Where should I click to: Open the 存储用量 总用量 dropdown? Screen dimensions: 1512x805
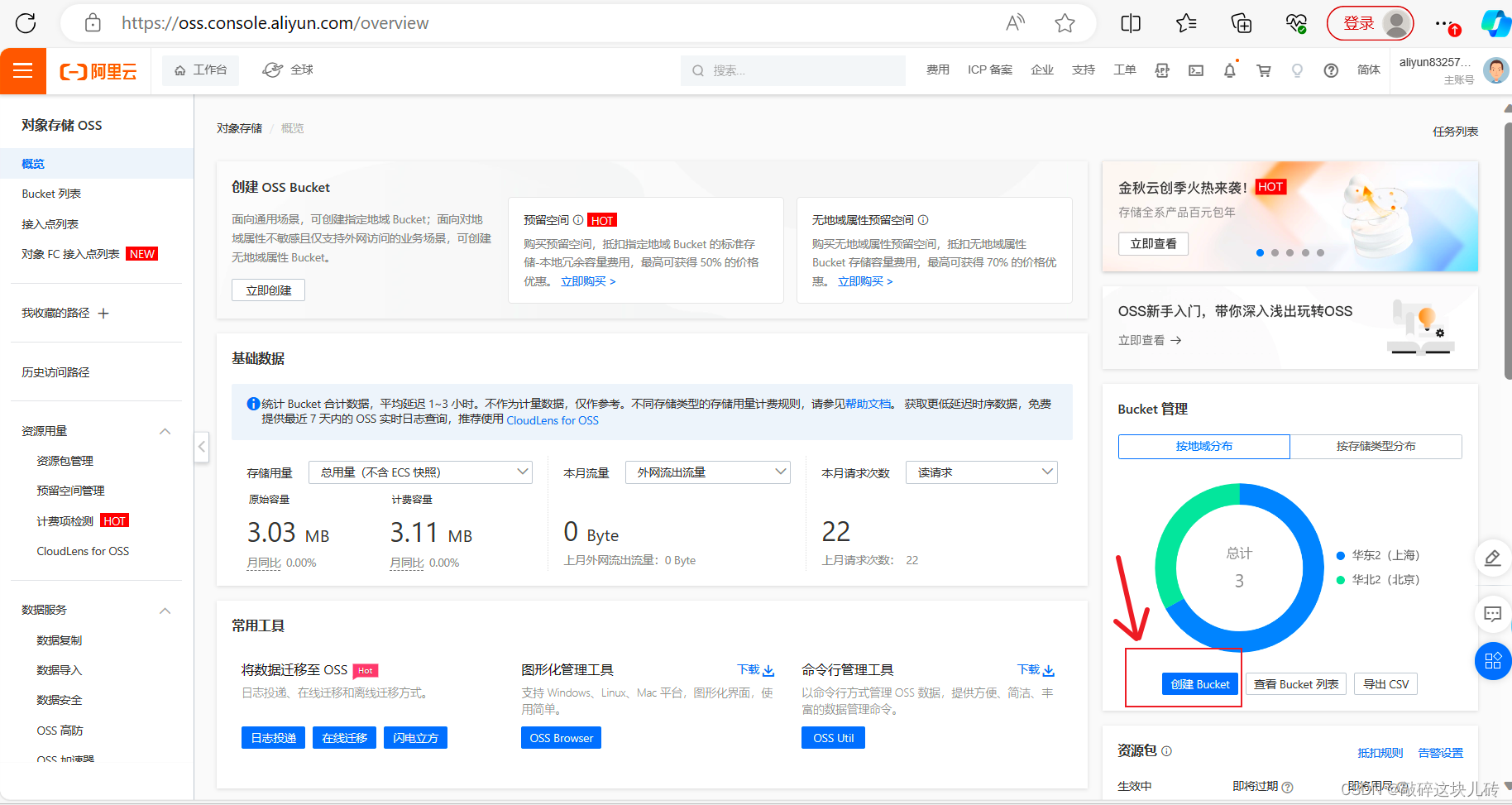coord(420,472)
